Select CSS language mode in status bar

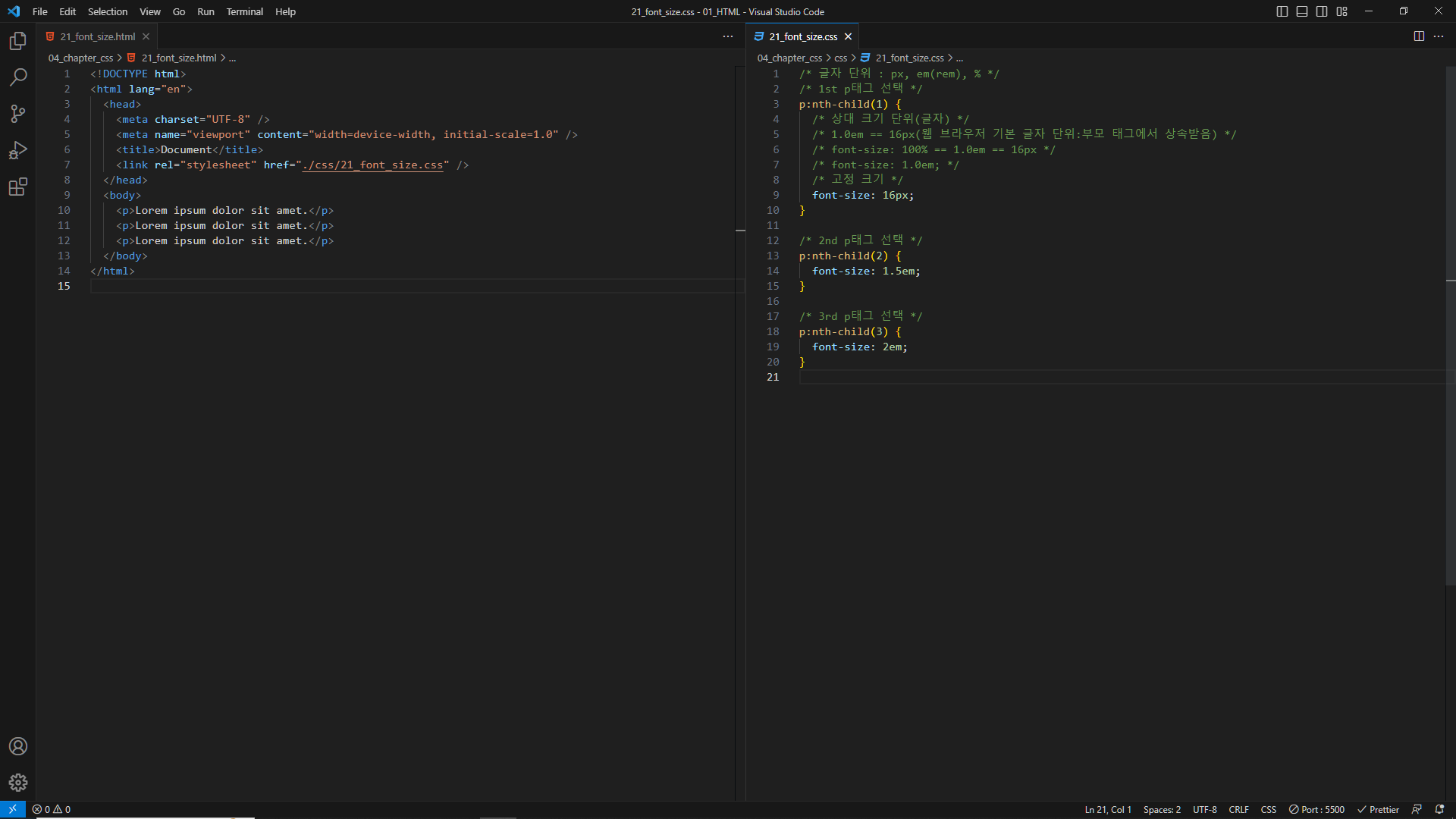(1268, 809)
